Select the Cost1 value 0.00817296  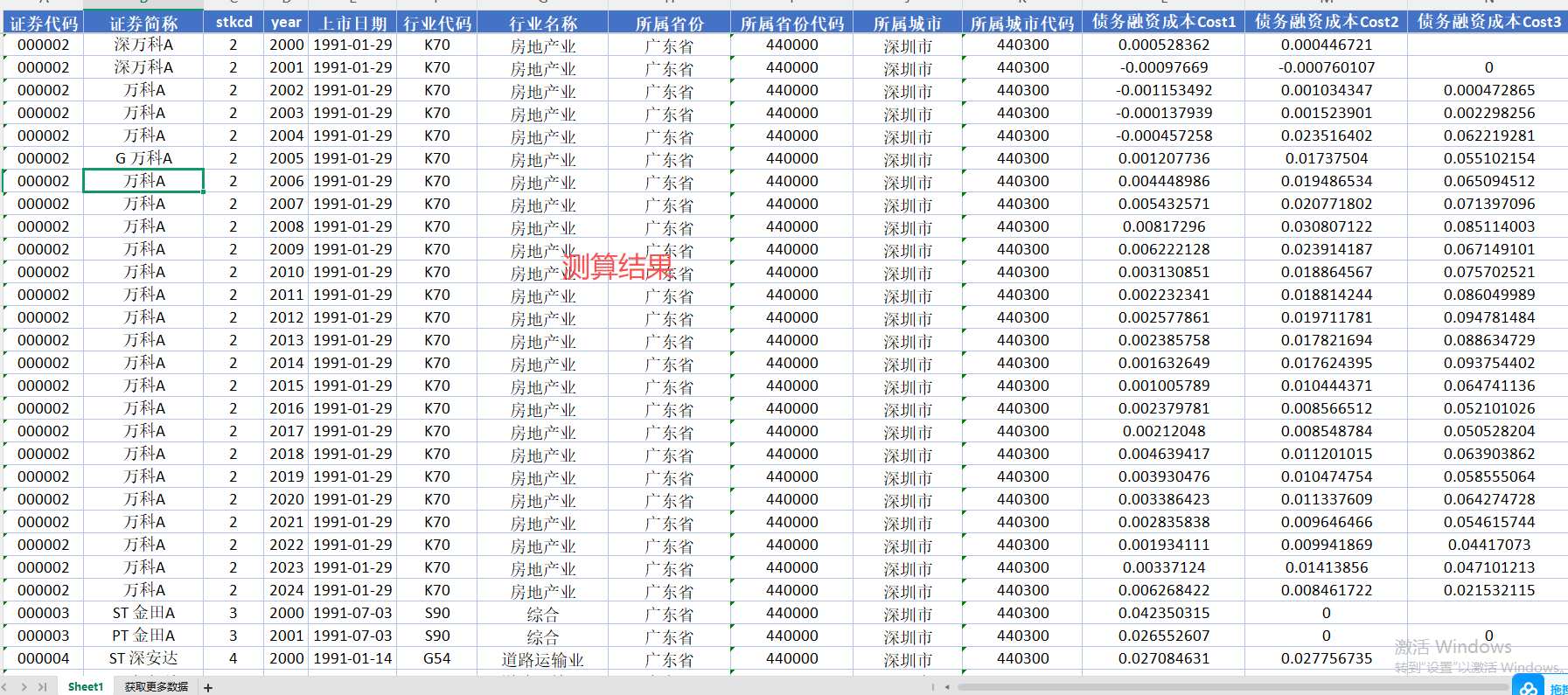1164,226
